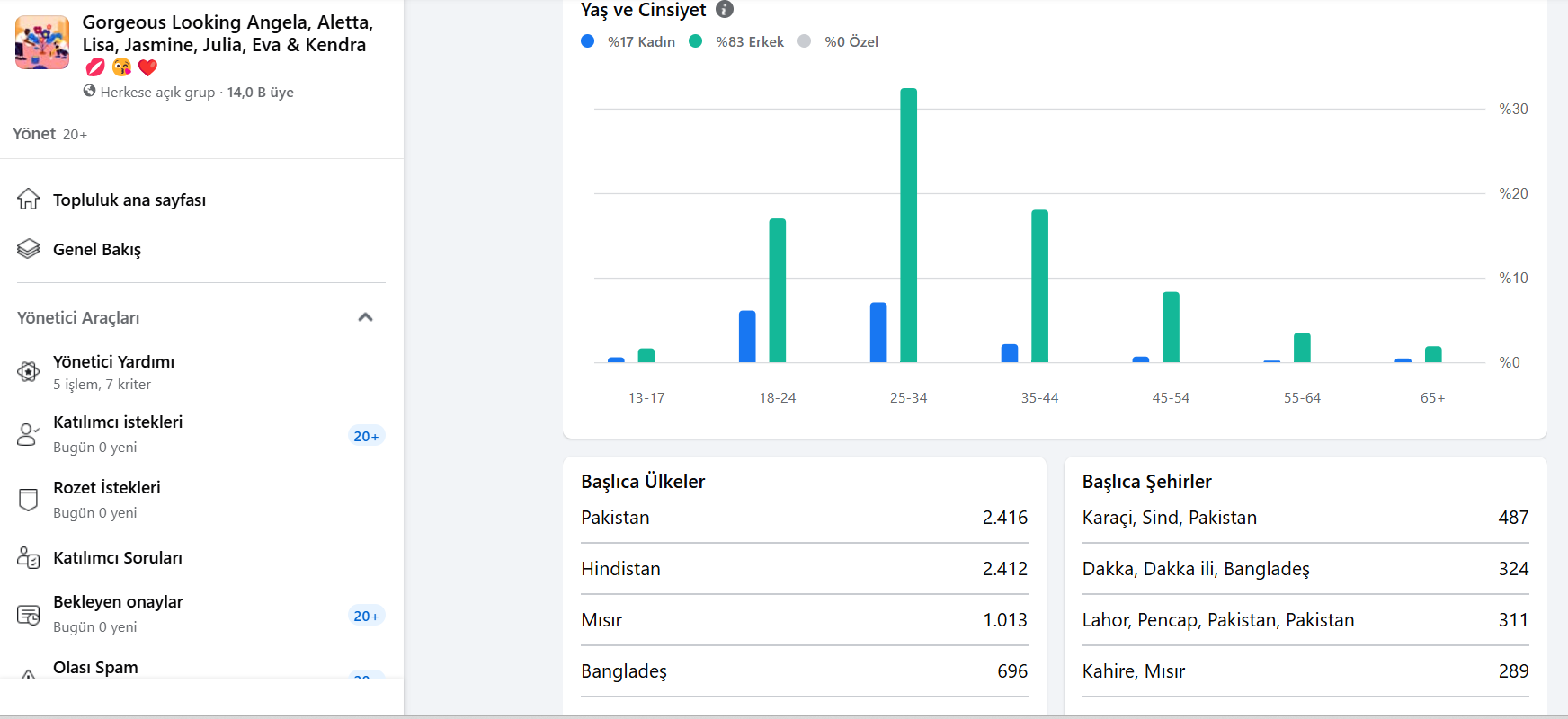
Task: Click the Başlıca Şehirler heading
Action: point(1147,482)
